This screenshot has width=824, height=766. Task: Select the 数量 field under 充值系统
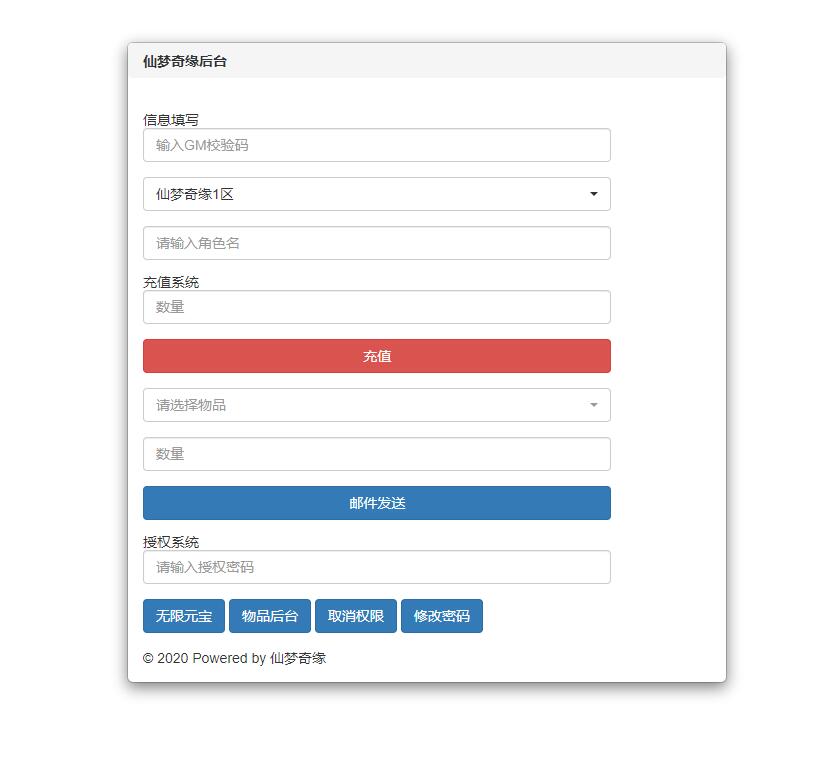pos(376,307)
